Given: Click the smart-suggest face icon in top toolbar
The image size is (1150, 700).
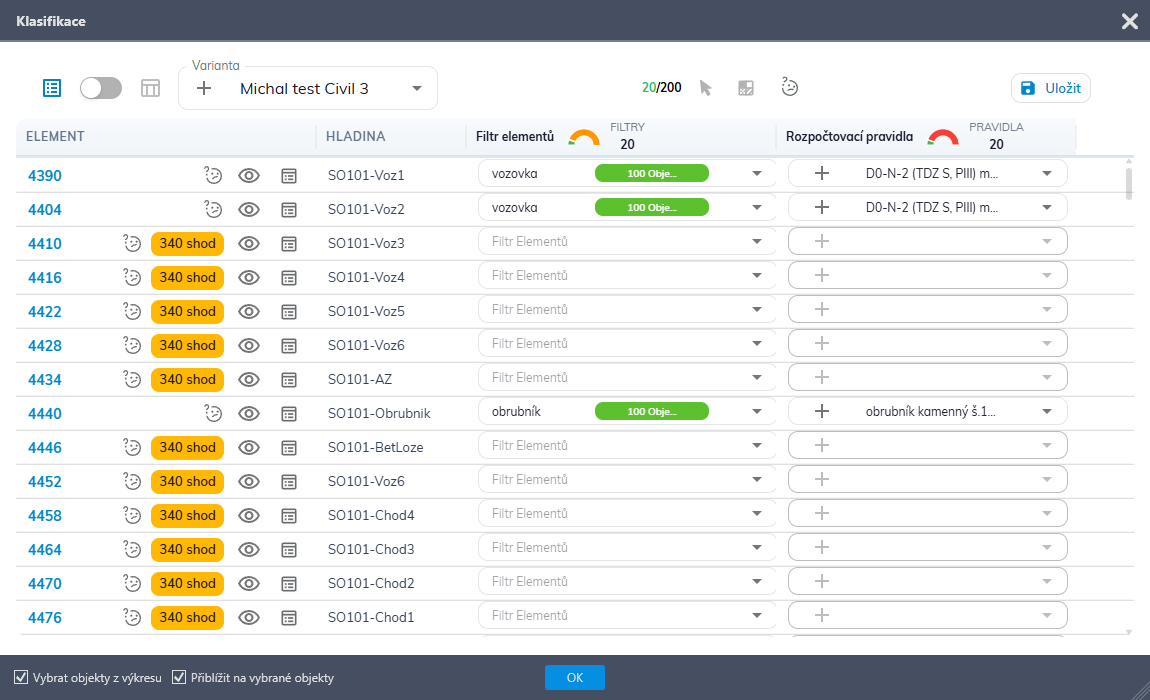Looking at the screenshot, I should [x=790, y=88].
